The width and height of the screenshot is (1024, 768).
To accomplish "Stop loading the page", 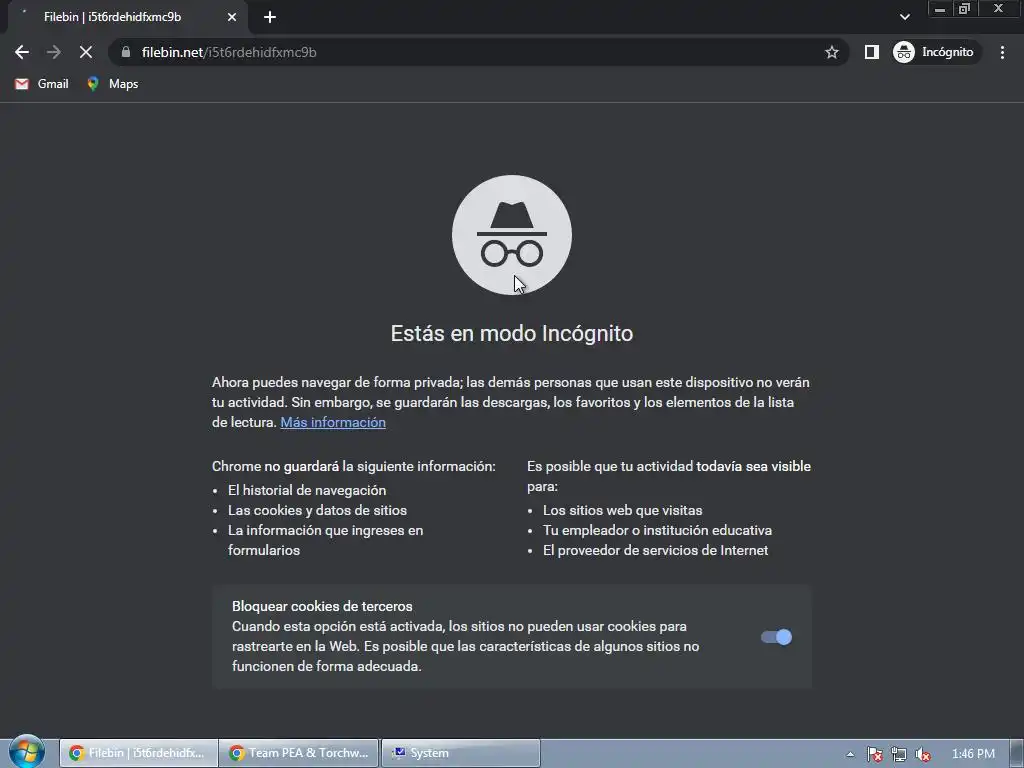I will [x=86, y=52].
